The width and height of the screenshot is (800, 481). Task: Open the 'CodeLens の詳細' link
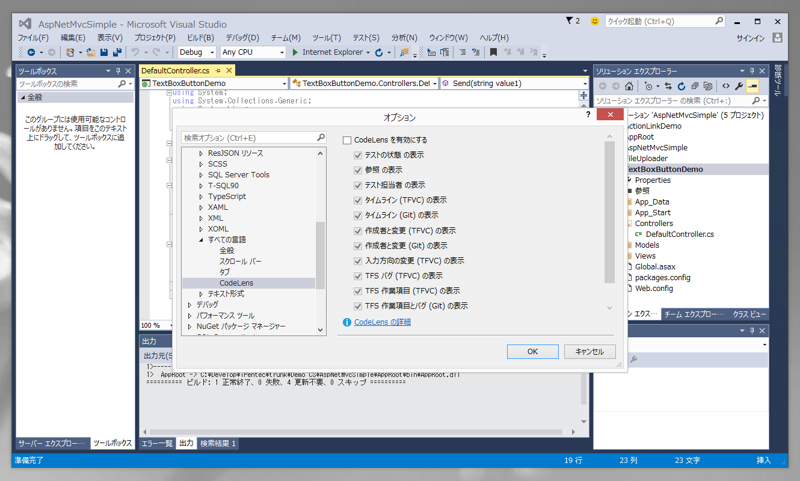(x=382, y=322)
